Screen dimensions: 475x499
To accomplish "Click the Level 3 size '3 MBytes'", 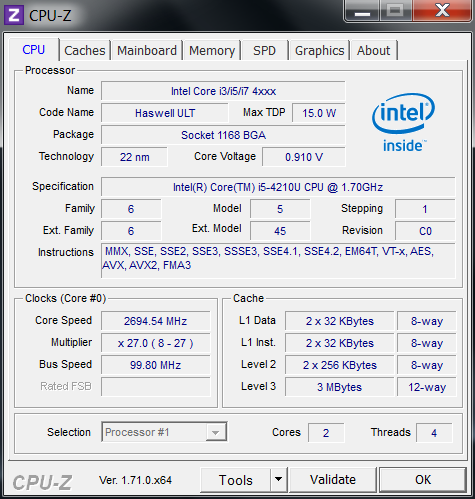I will (340, 387).
